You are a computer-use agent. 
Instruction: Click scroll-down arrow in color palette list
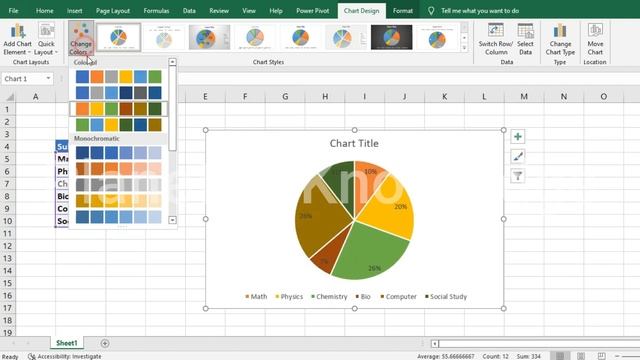pyautogui.click(x=173, y=220)
